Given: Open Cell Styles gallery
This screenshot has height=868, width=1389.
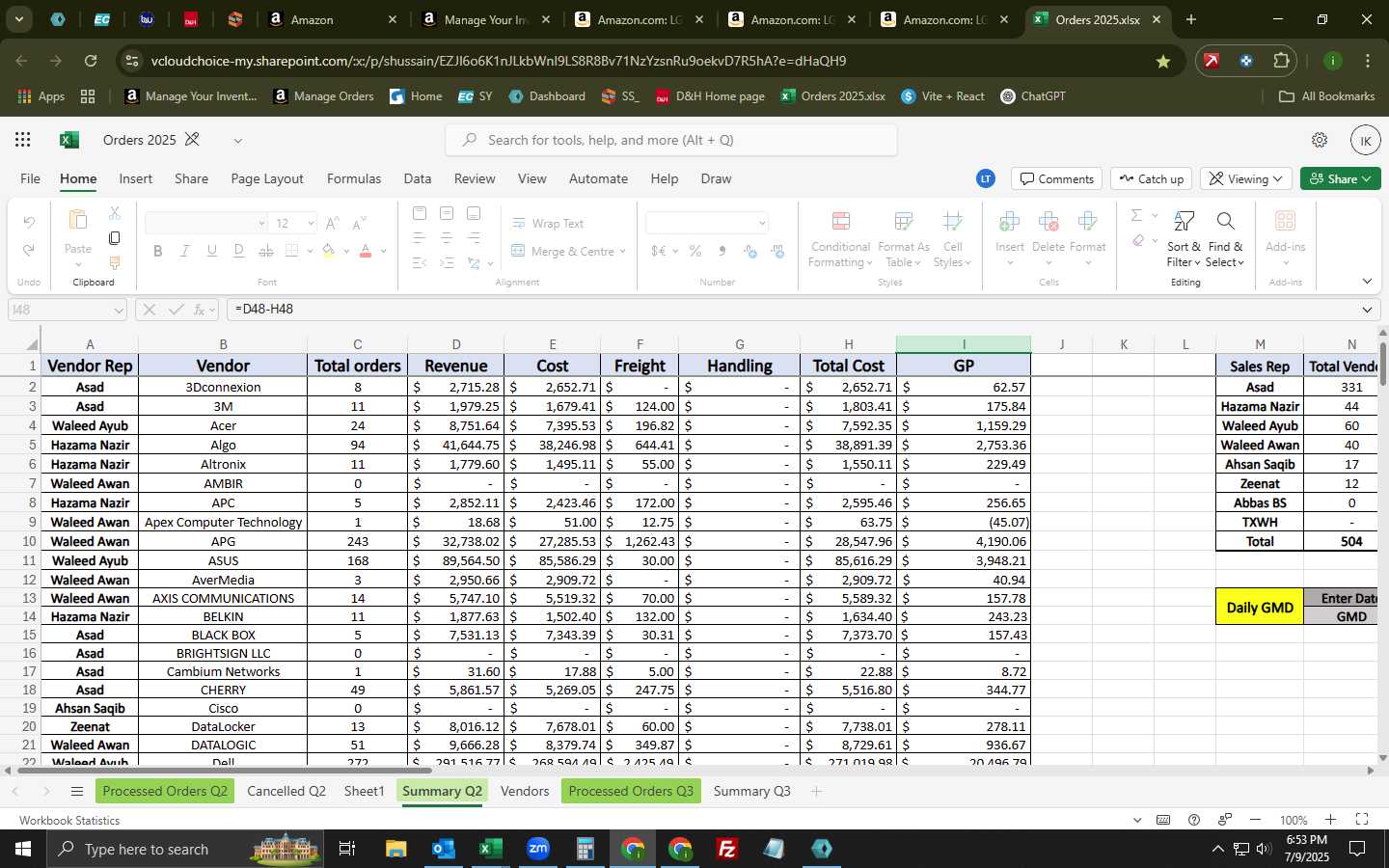Looking at the screenshot, I should tap(952, 239).
